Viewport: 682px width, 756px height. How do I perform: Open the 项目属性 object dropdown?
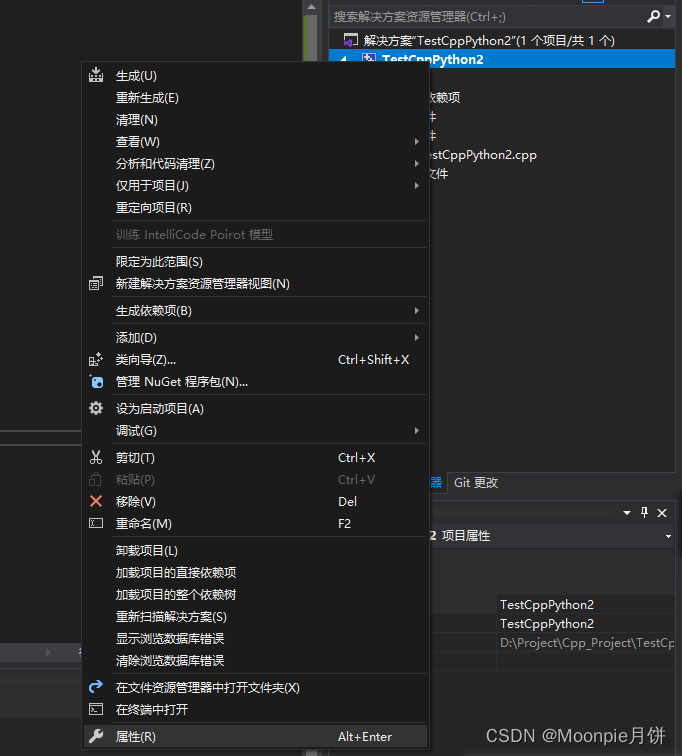(x=669, y=536)
